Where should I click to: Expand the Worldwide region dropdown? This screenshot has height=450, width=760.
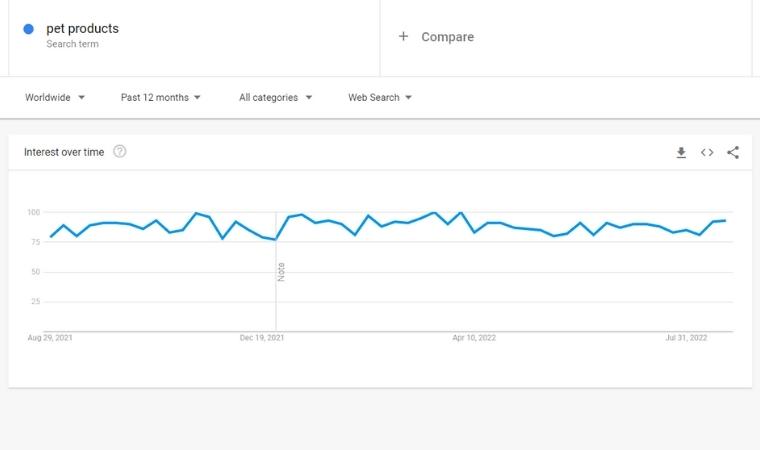pyautogui.click(x=55, y=97)
